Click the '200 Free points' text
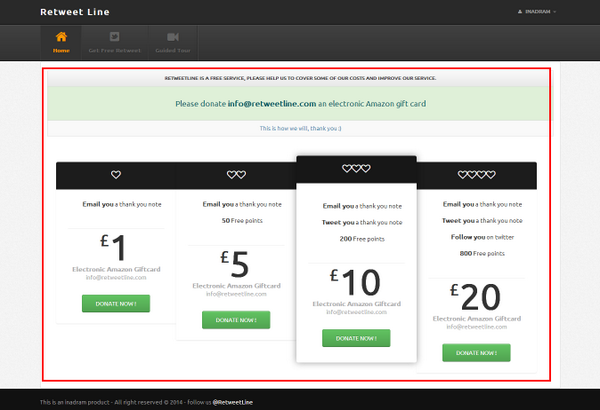The height and width of the screenshot is (410, 600). click(x=362, y=239)
